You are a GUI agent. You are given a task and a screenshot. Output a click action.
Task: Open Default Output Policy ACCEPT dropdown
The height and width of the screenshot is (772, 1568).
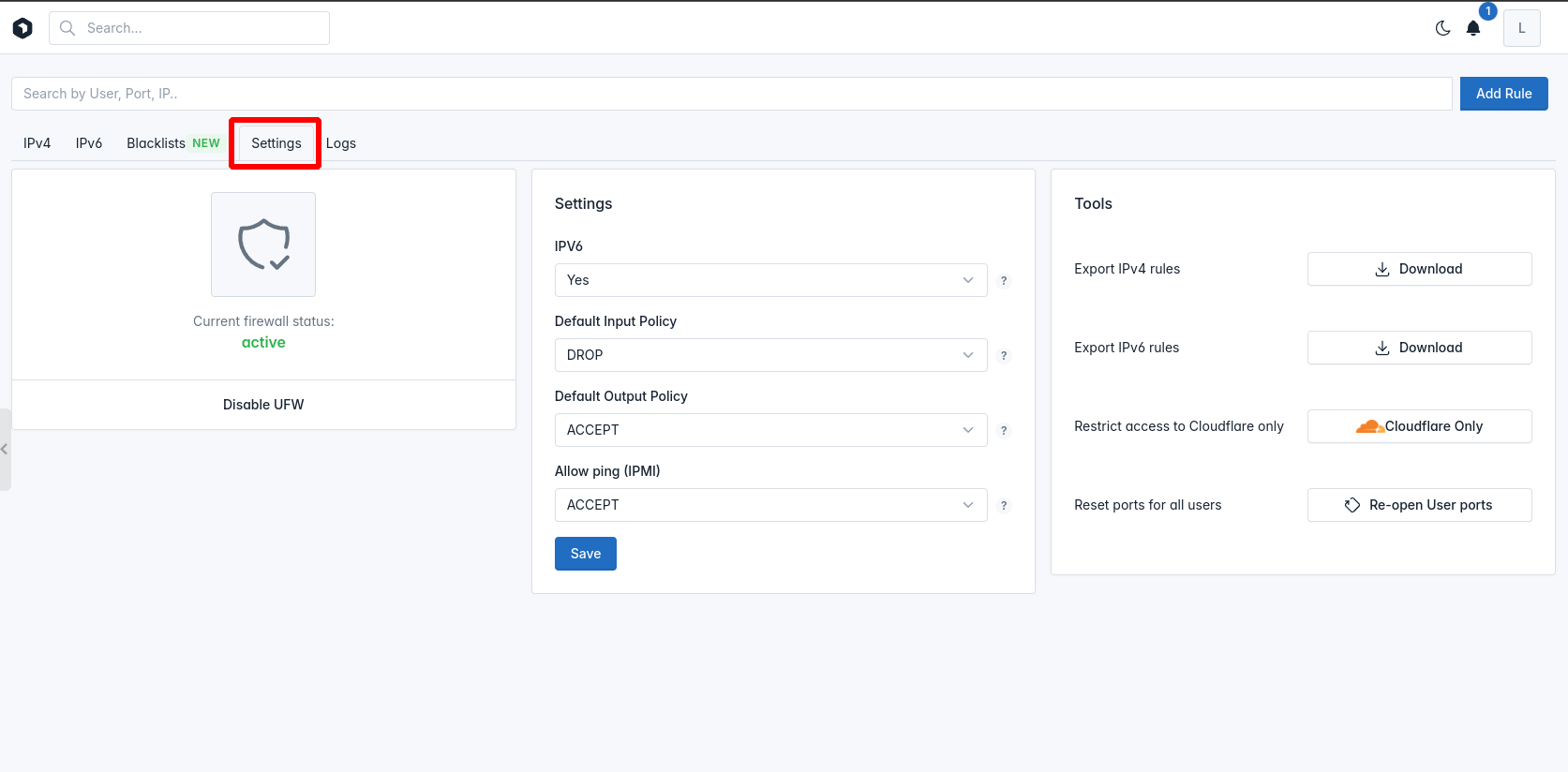770,430
